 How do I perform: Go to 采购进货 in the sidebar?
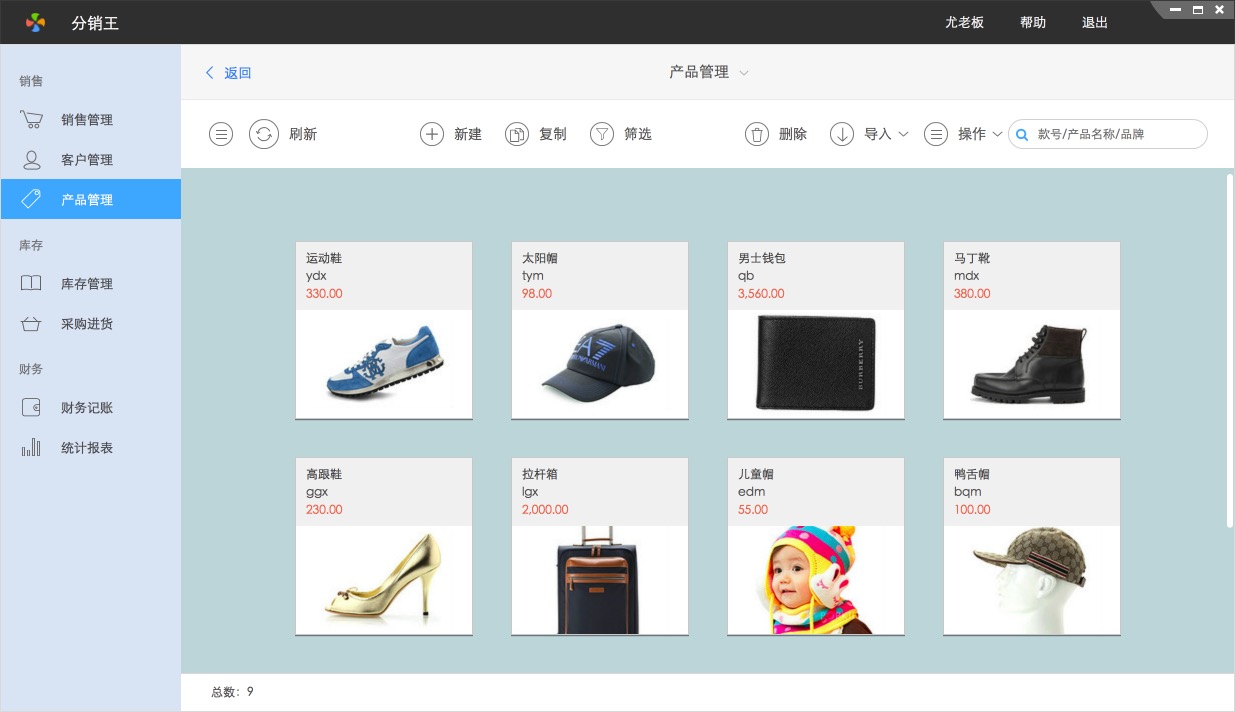87,324
